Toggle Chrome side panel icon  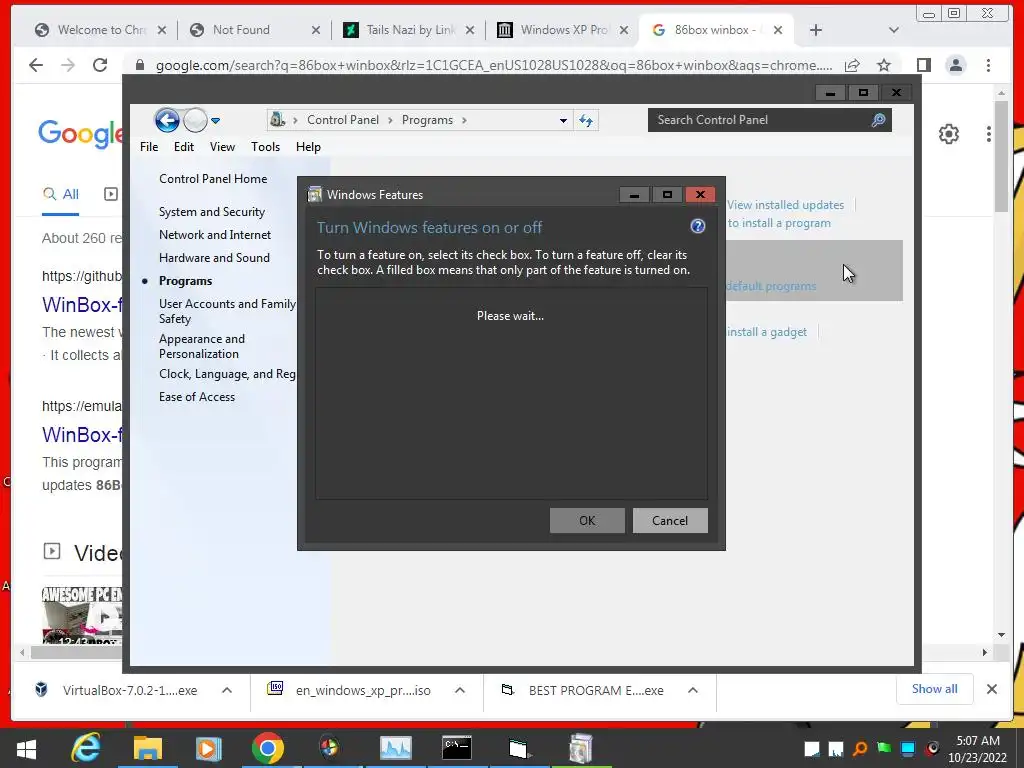tap(923, 65)
